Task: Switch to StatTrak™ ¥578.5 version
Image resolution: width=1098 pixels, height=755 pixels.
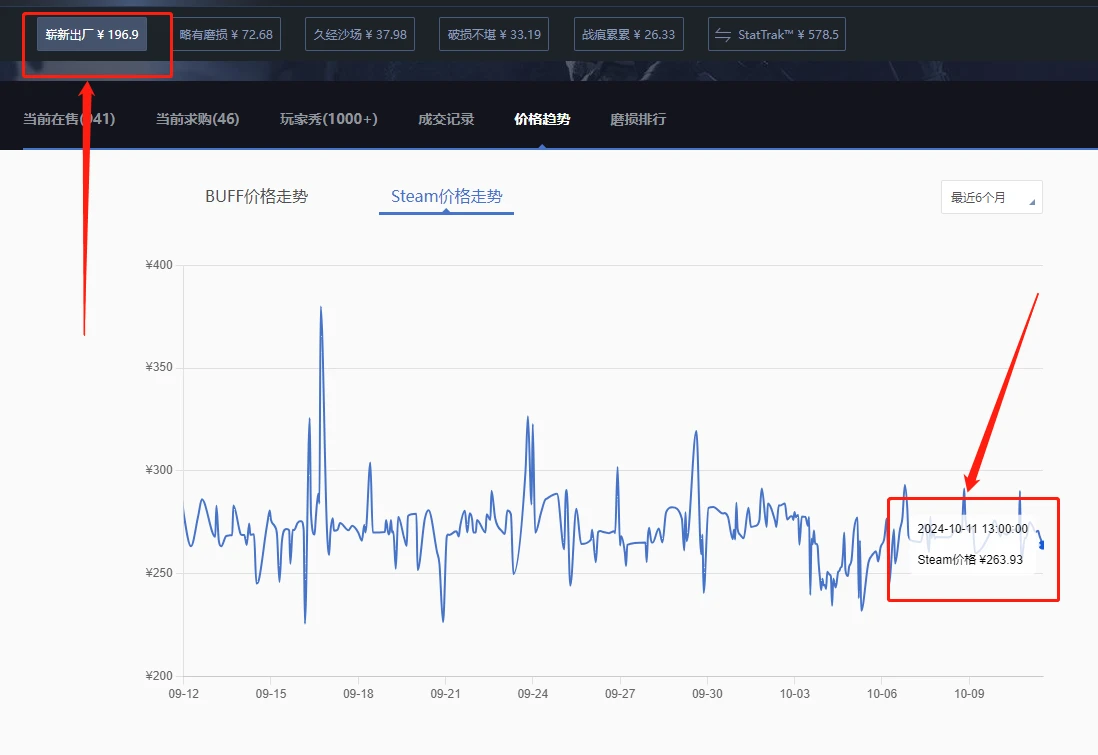Action: (777, 34)
